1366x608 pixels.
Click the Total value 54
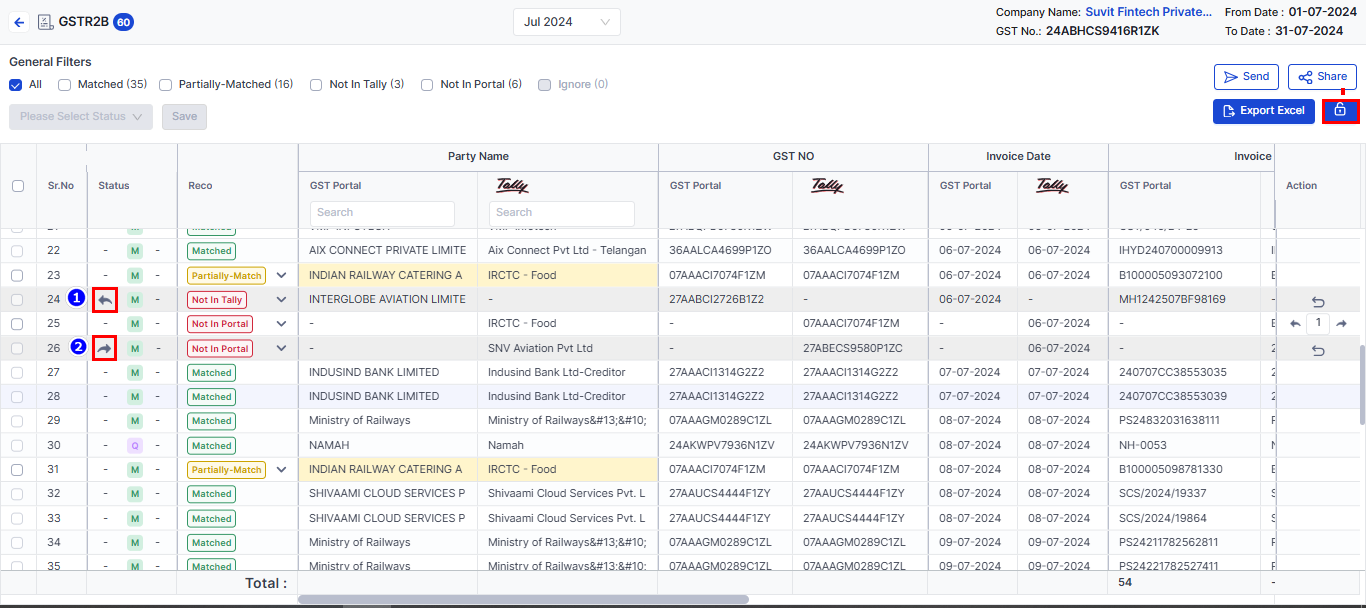pos(1125,582)
